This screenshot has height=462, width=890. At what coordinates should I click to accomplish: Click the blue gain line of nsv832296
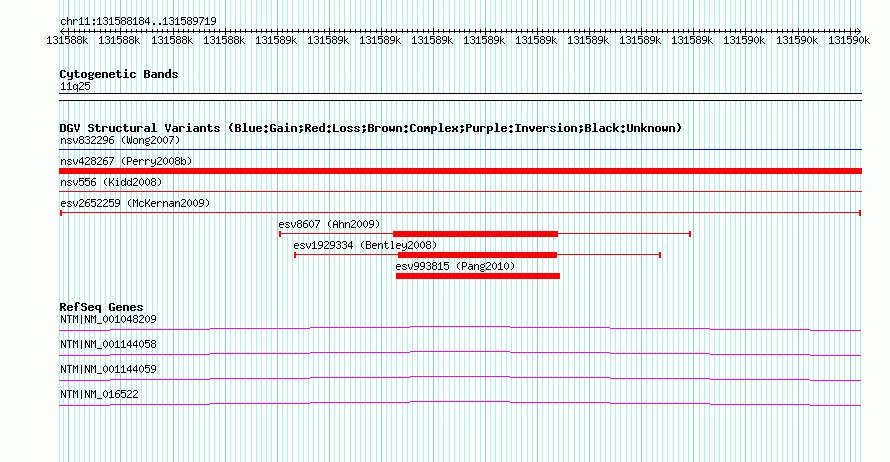point(460,150)
